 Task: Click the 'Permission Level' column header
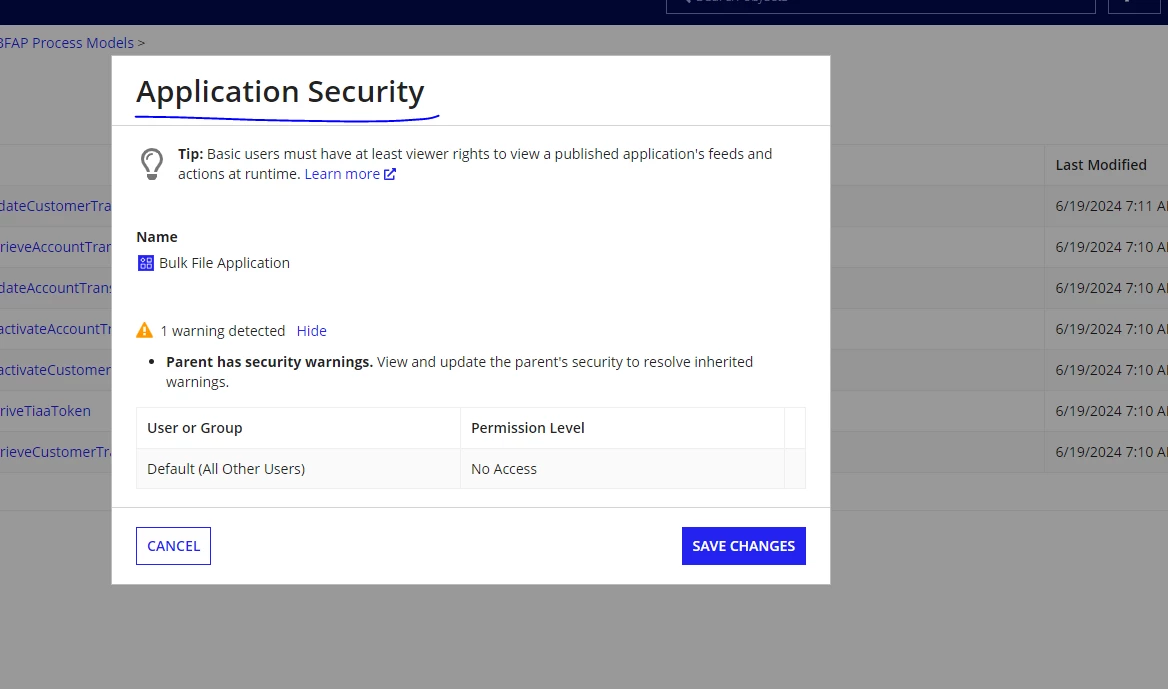(x=622, y=428)
